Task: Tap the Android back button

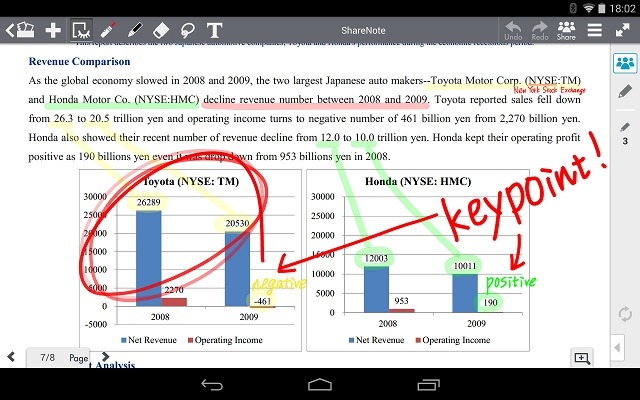Action: click(x=212, y=384)
